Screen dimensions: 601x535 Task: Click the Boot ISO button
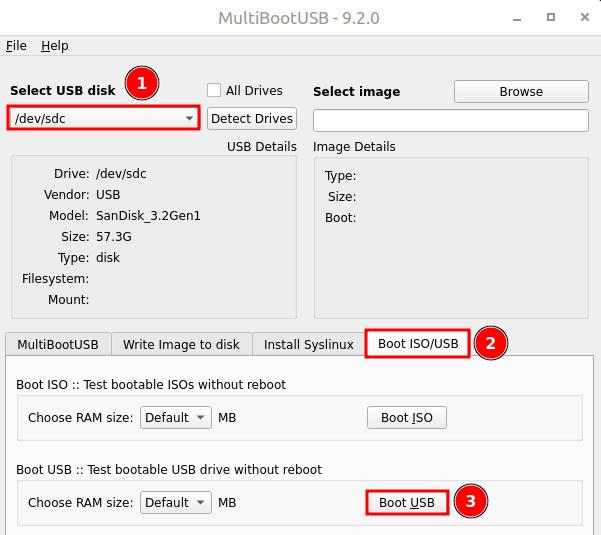tap(407, 417)
